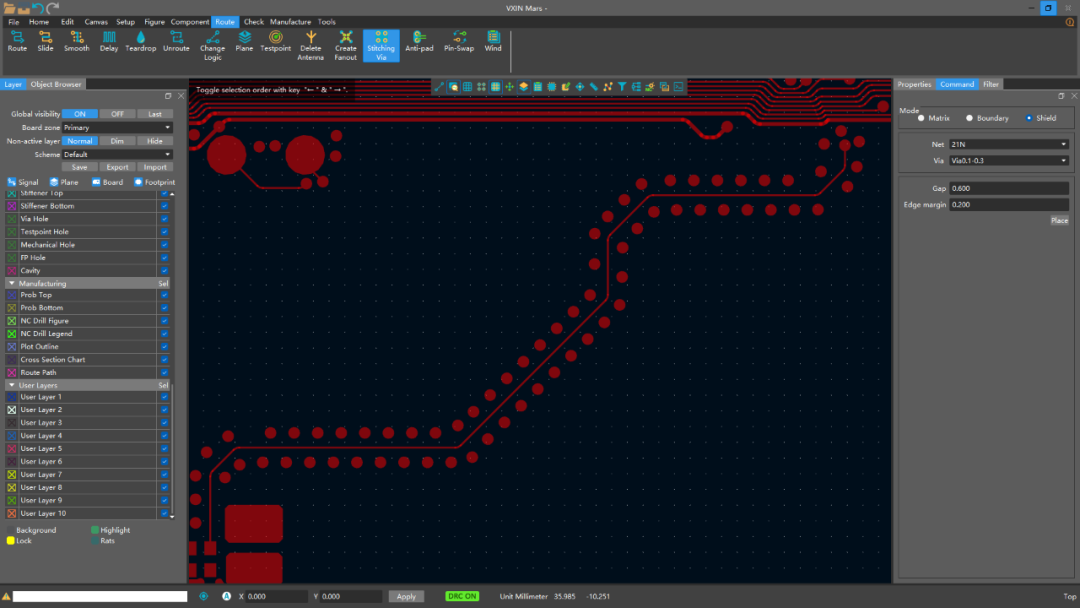This screenshot has width=1080, height=608.
Task: Click the layers stack icon in canvas toolbar
Action: click(x=523, y=87)
